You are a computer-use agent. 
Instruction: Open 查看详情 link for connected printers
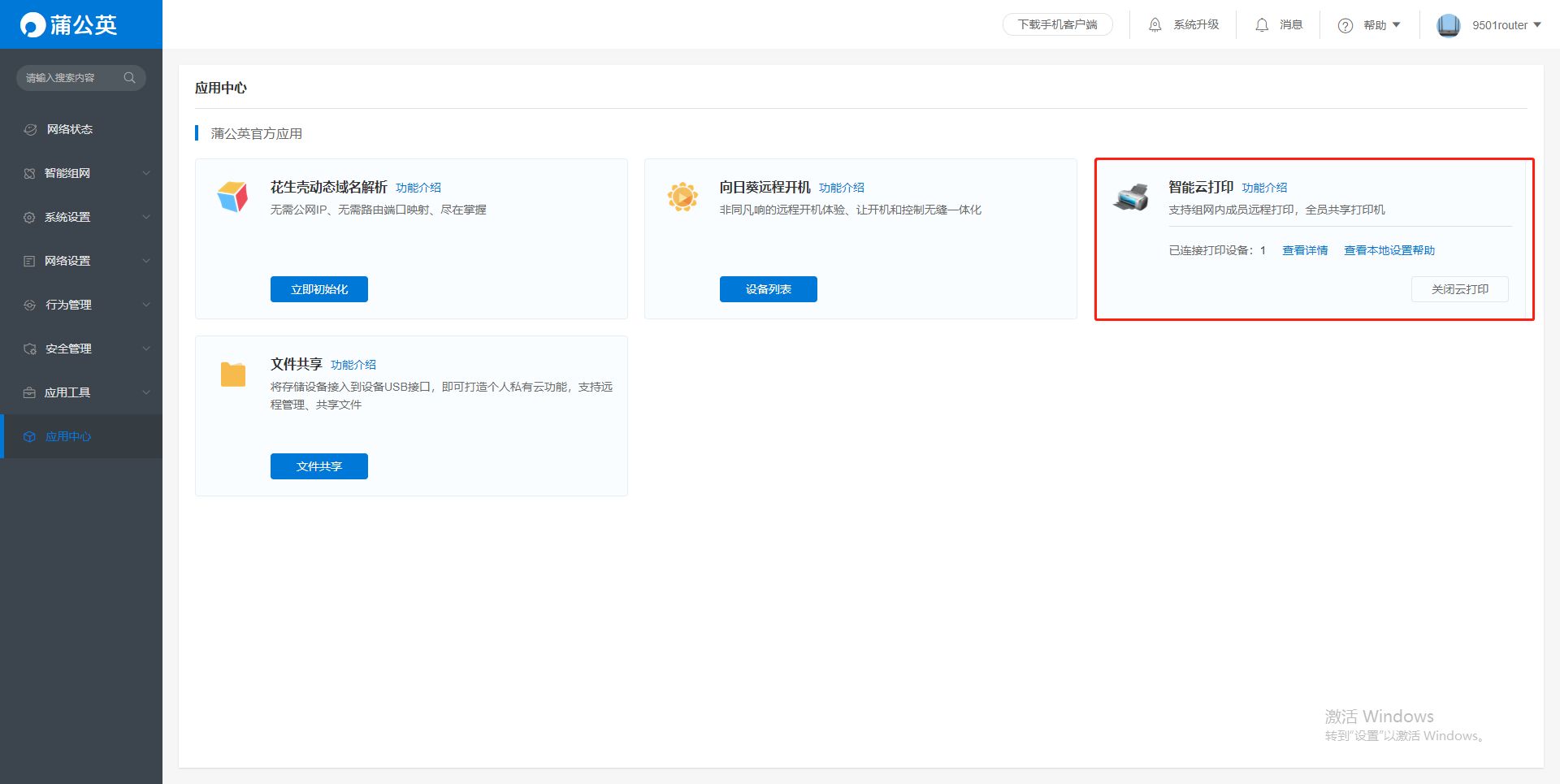pos(1305,250)
